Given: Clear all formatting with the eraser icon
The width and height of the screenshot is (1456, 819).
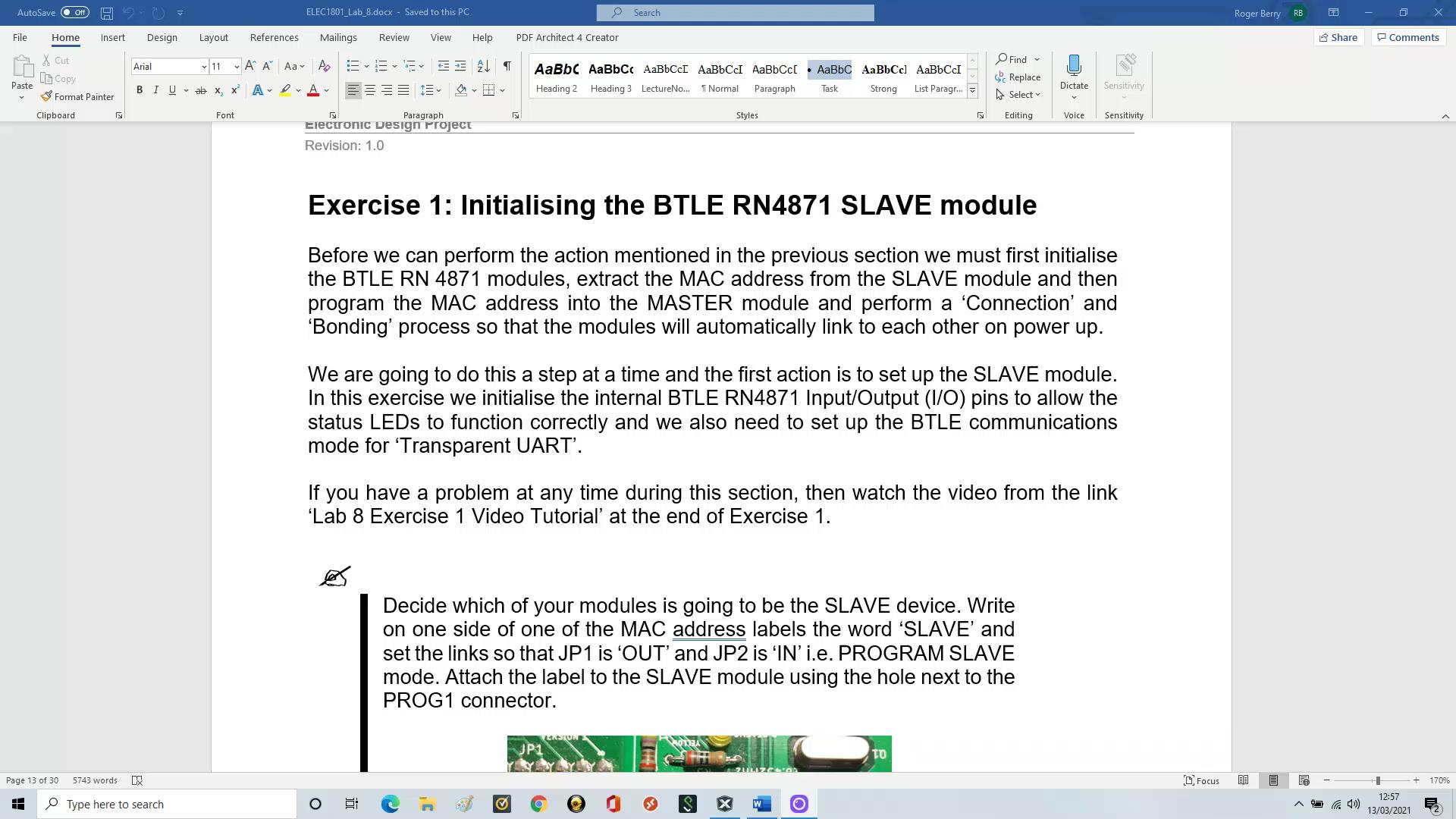Looking at the screenshot, I should point(325,66).
